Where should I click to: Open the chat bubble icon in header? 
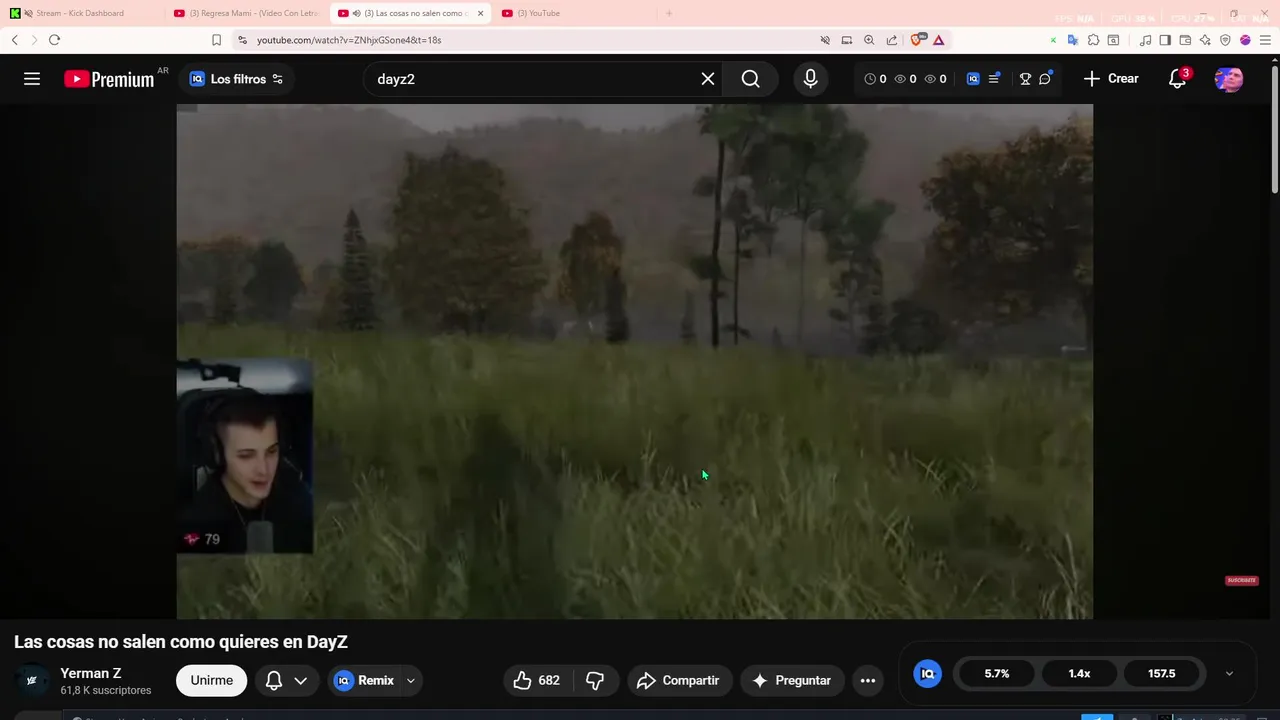point(1045,79)
